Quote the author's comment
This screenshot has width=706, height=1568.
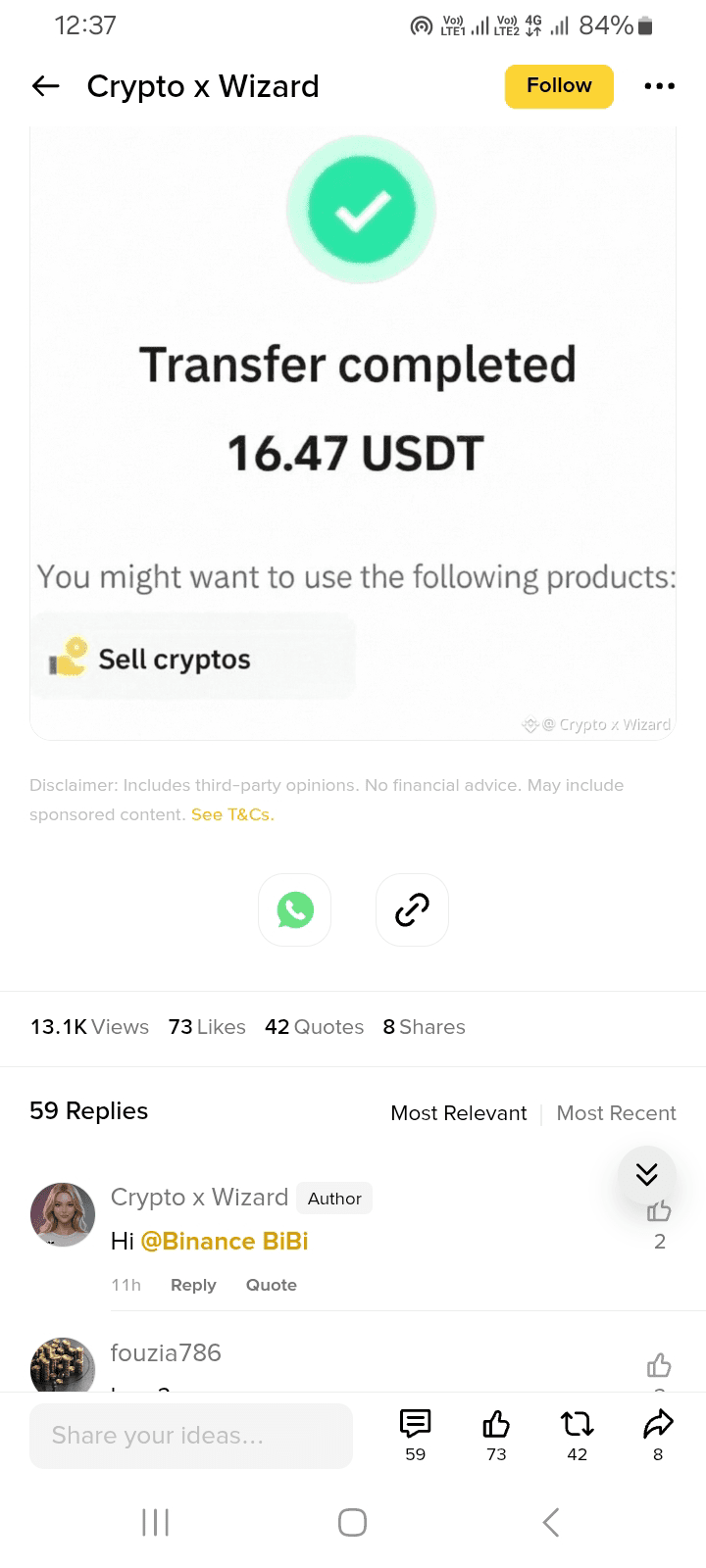coord(271,1285)
